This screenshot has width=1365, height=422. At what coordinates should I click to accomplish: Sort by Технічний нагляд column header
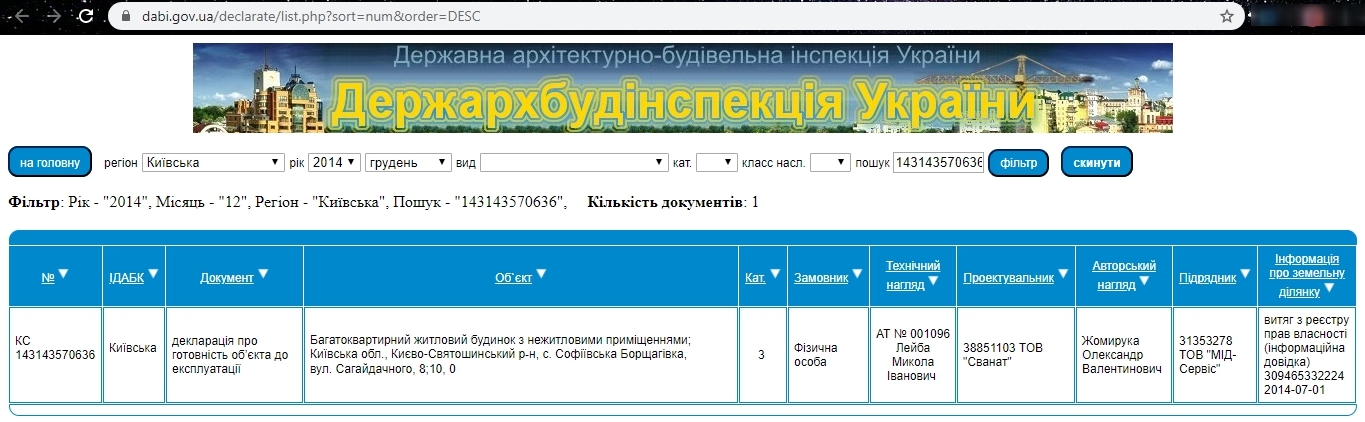click(x=912, y=275)
